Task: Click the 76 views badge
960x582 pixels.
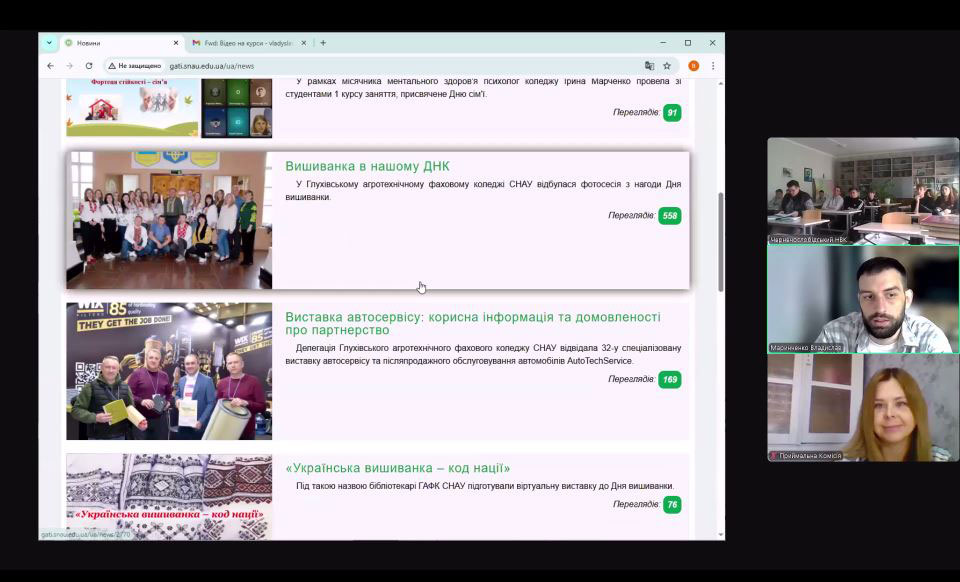Action: coord(672,504)
